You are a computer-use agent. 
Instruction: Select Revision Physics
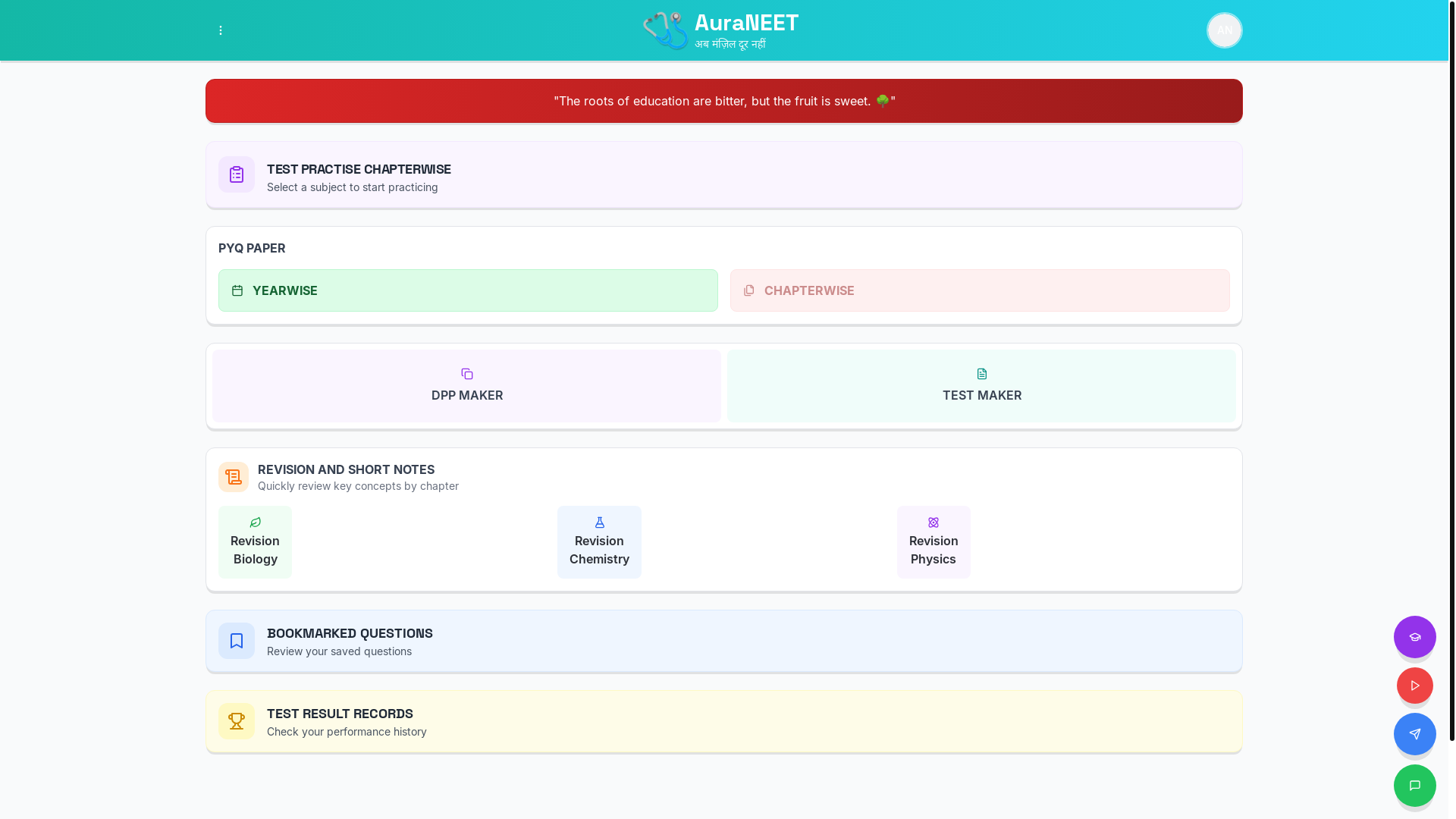[x=934, y=542]
